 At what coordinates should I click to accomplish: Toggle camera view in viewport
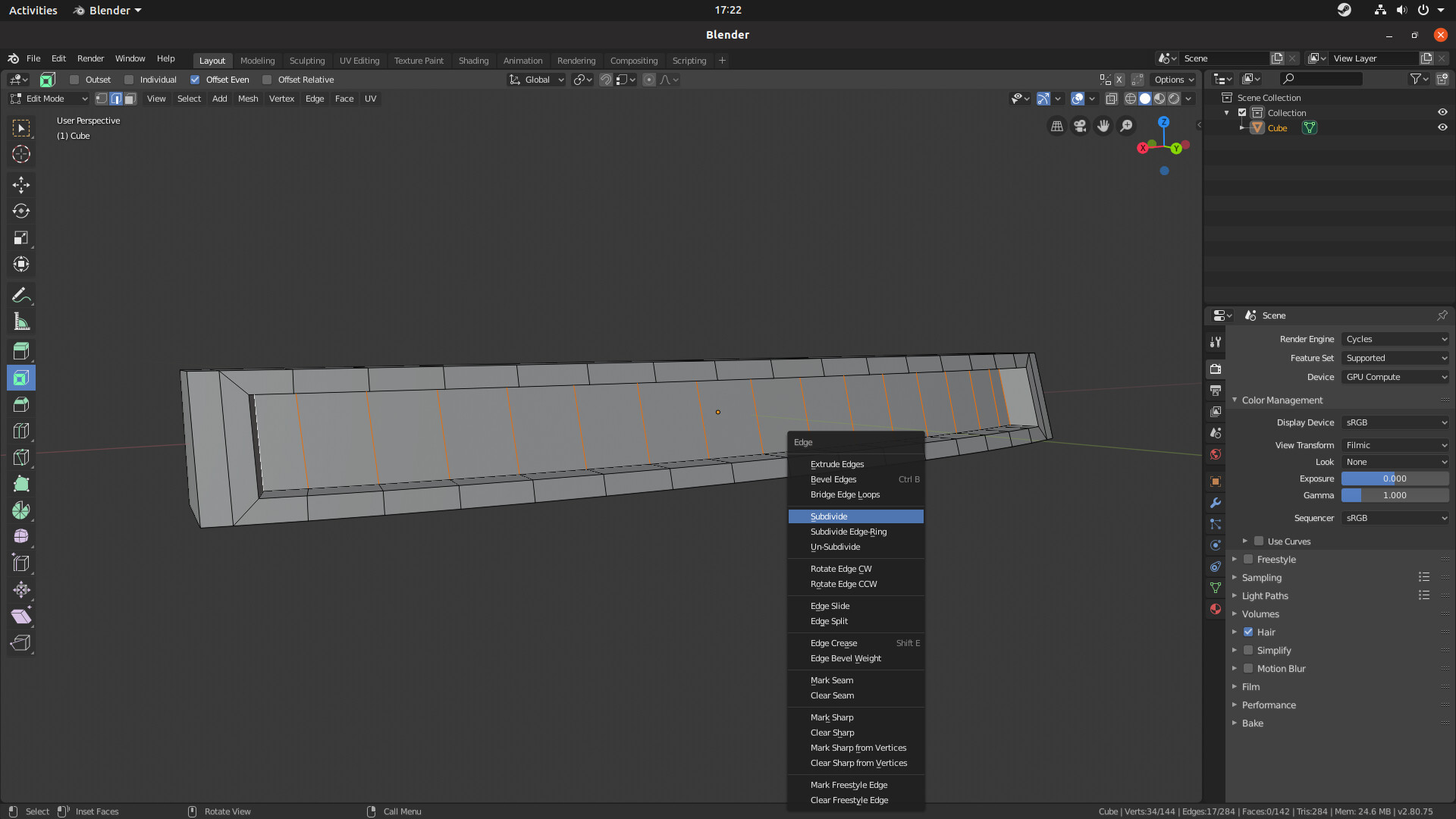click(1080, 126)
